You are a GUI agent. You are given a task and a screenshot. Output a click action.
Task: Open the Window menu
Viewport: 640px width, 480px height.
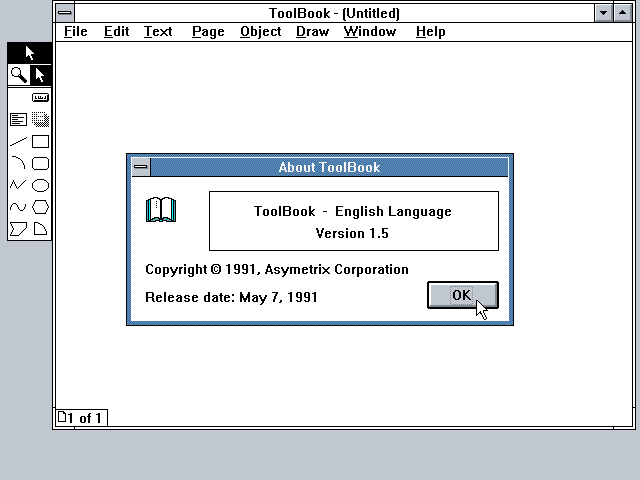pos(370,32)
